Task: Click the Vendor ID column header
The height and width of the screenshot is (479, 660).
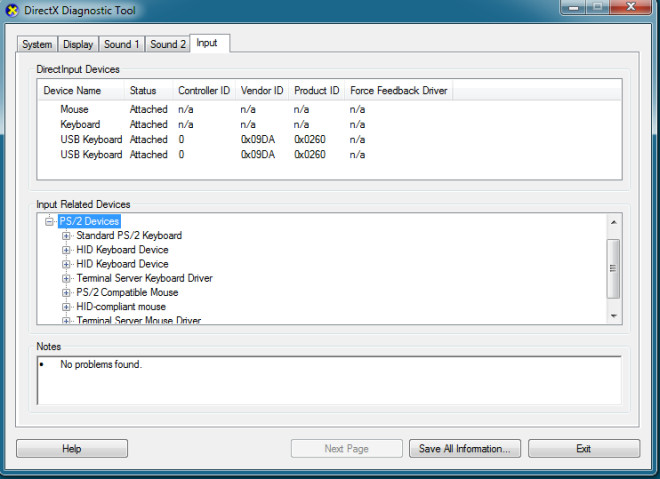Action: [262, 90]
